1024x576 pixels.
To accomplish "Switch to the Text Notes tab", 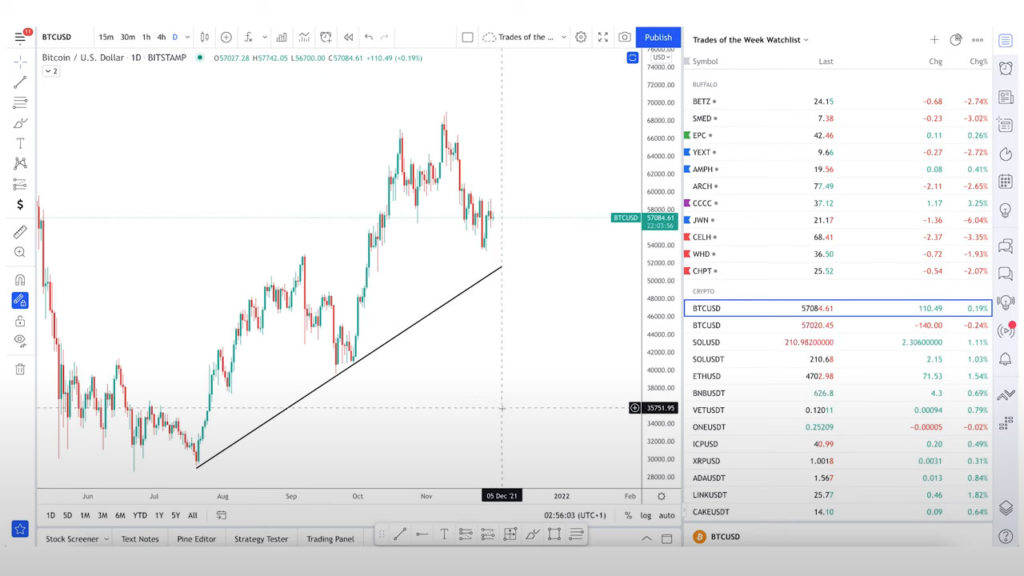I will coord(140,539).
